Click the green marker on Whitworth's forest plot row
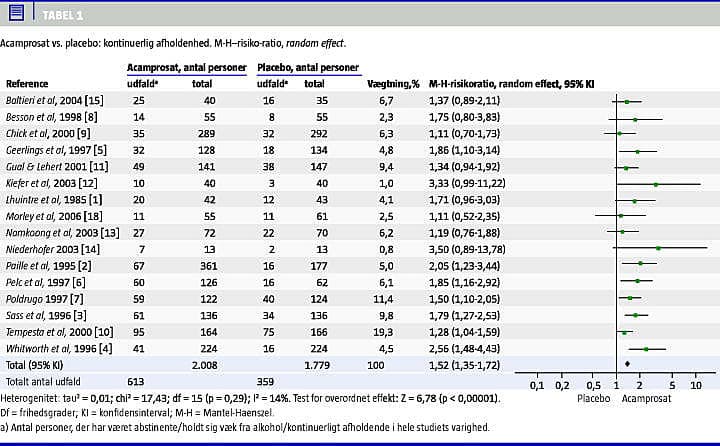This screenshot has height=446, width=720. click(646, 348)
